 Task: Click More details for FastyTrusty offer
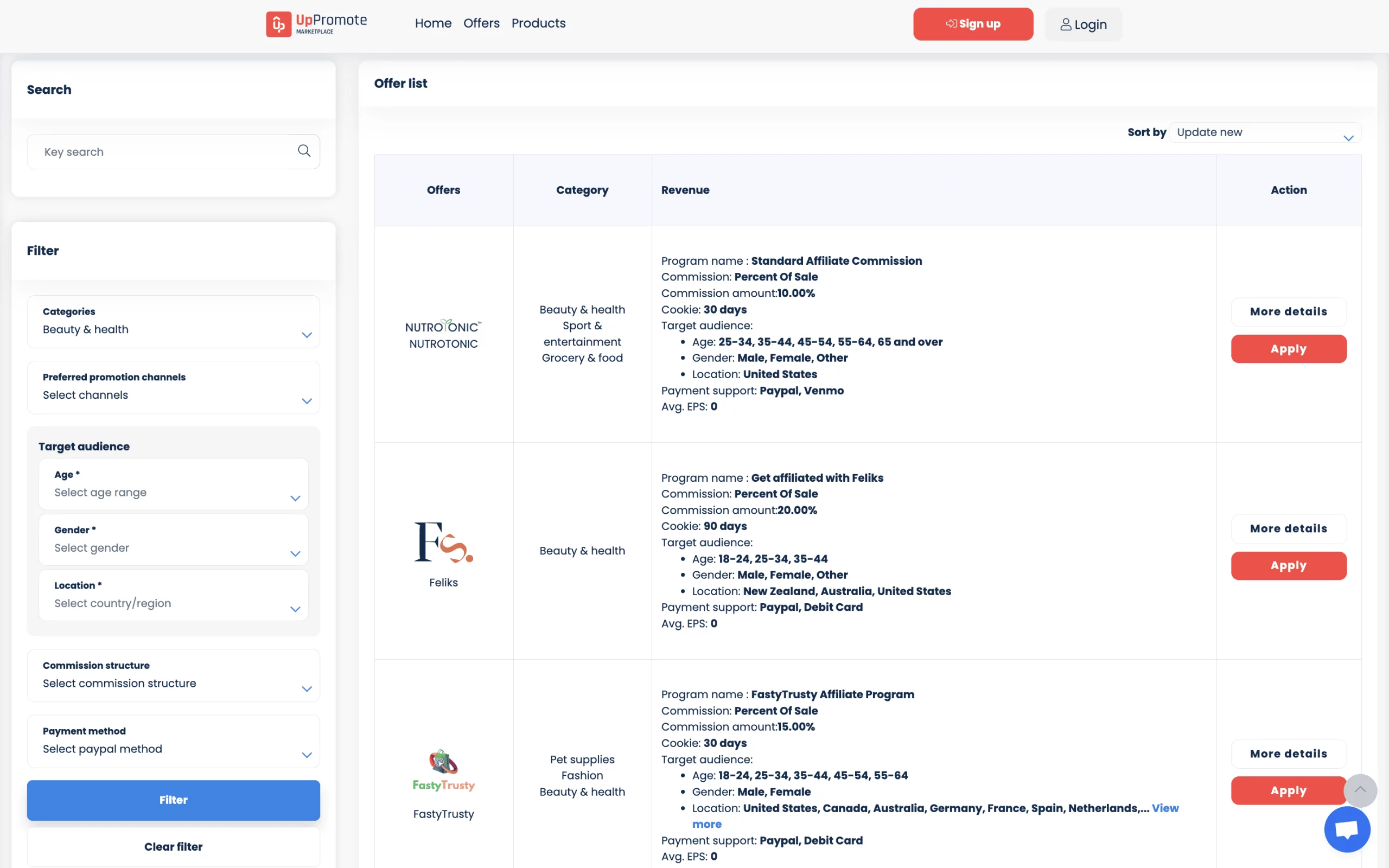click(1289, 754)
